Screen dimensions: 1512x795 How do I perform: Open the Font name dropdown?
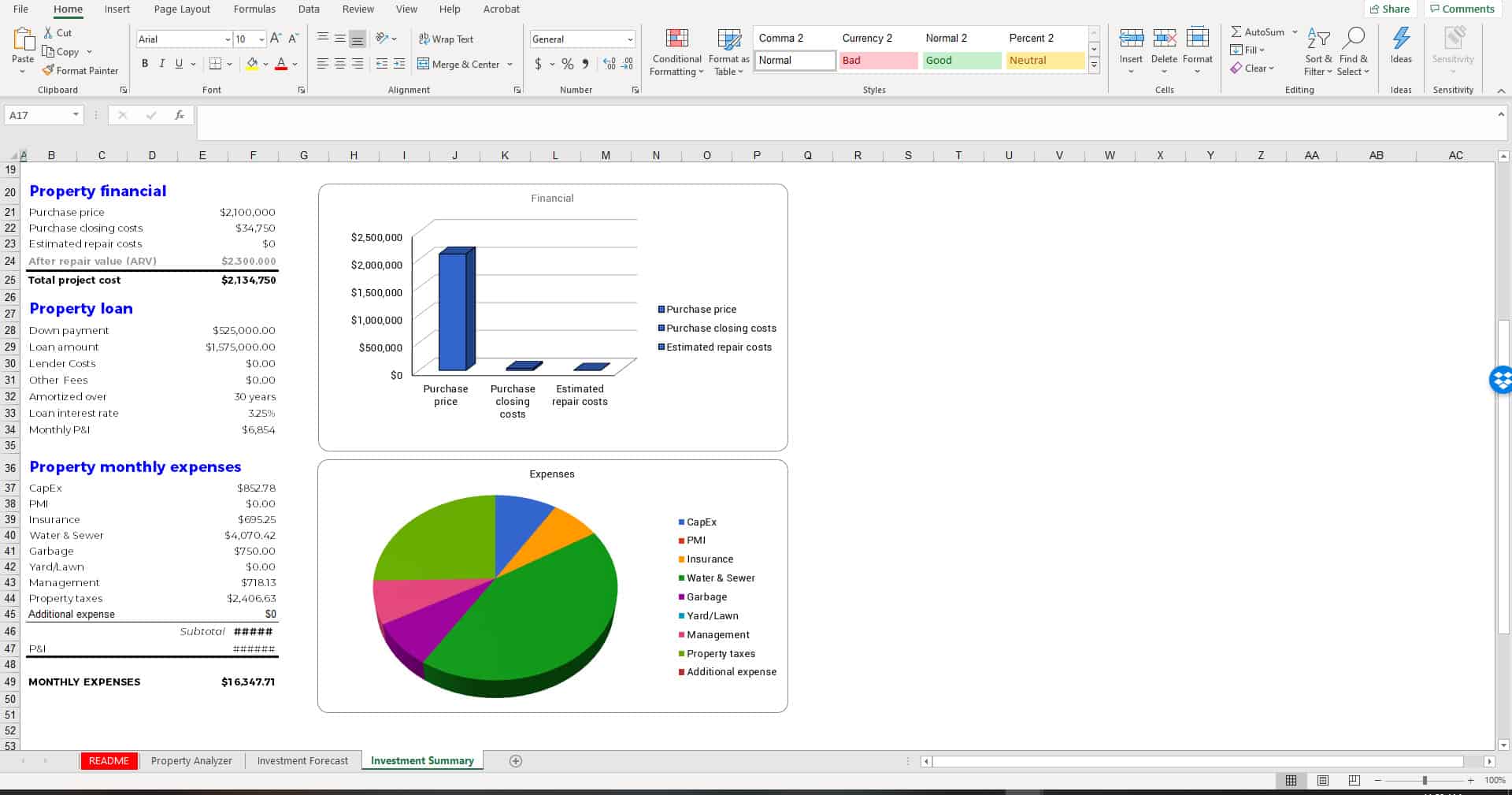click(228, 39)
